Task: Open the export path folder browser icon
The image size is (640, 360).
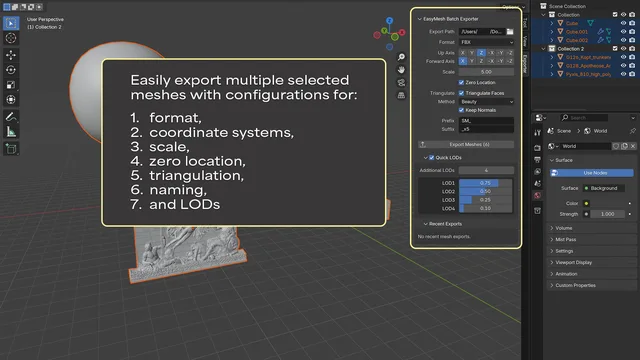Action: [x=510, y=31]
